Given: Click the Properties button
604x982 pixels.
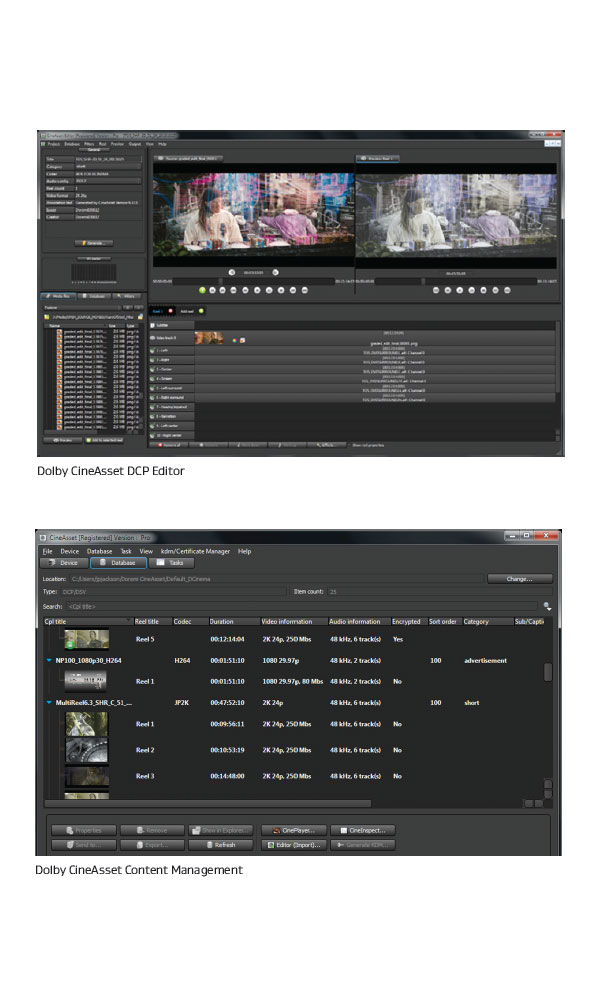Looking at the screenshot, I should tap(84, 830).
